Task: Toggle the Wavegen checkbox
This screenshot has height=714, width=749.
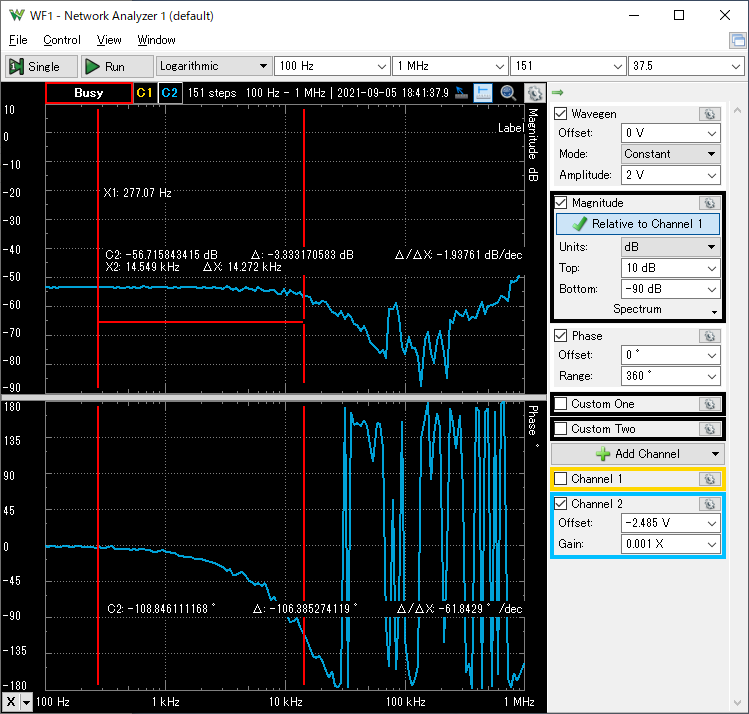Action: click(x=561, y=114)
